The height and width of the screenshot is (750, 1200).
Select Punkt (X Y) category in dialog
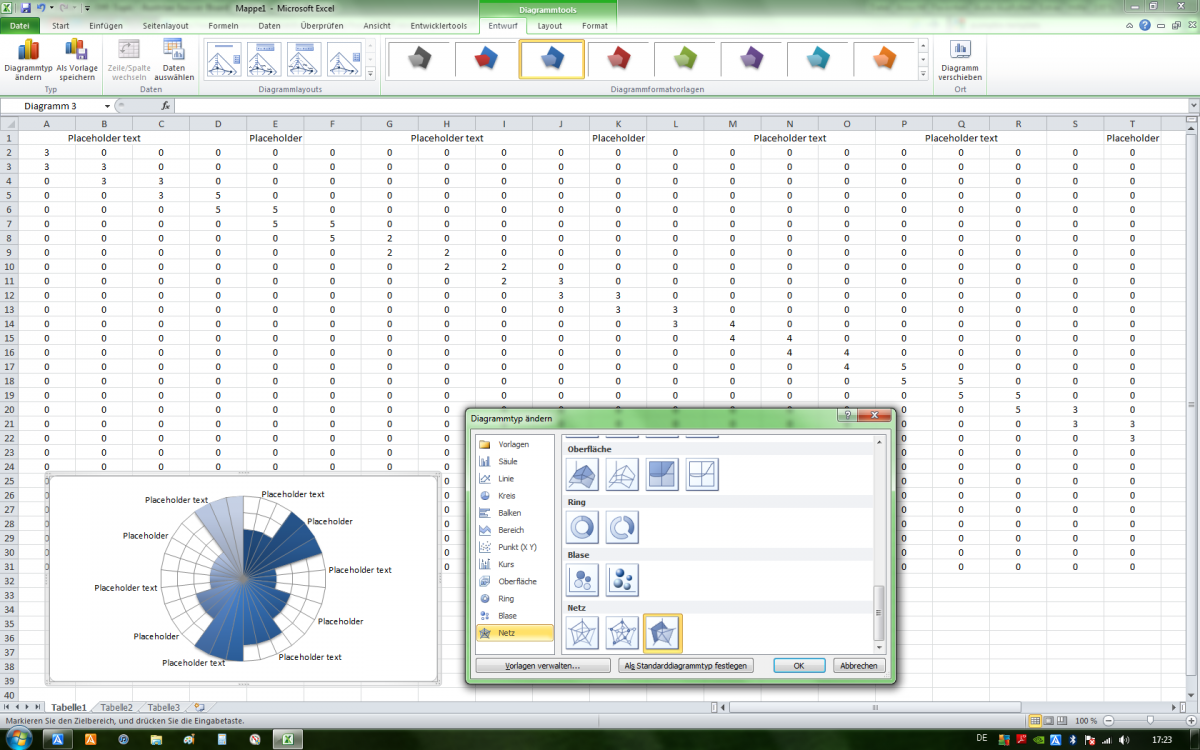pos(514,547)
